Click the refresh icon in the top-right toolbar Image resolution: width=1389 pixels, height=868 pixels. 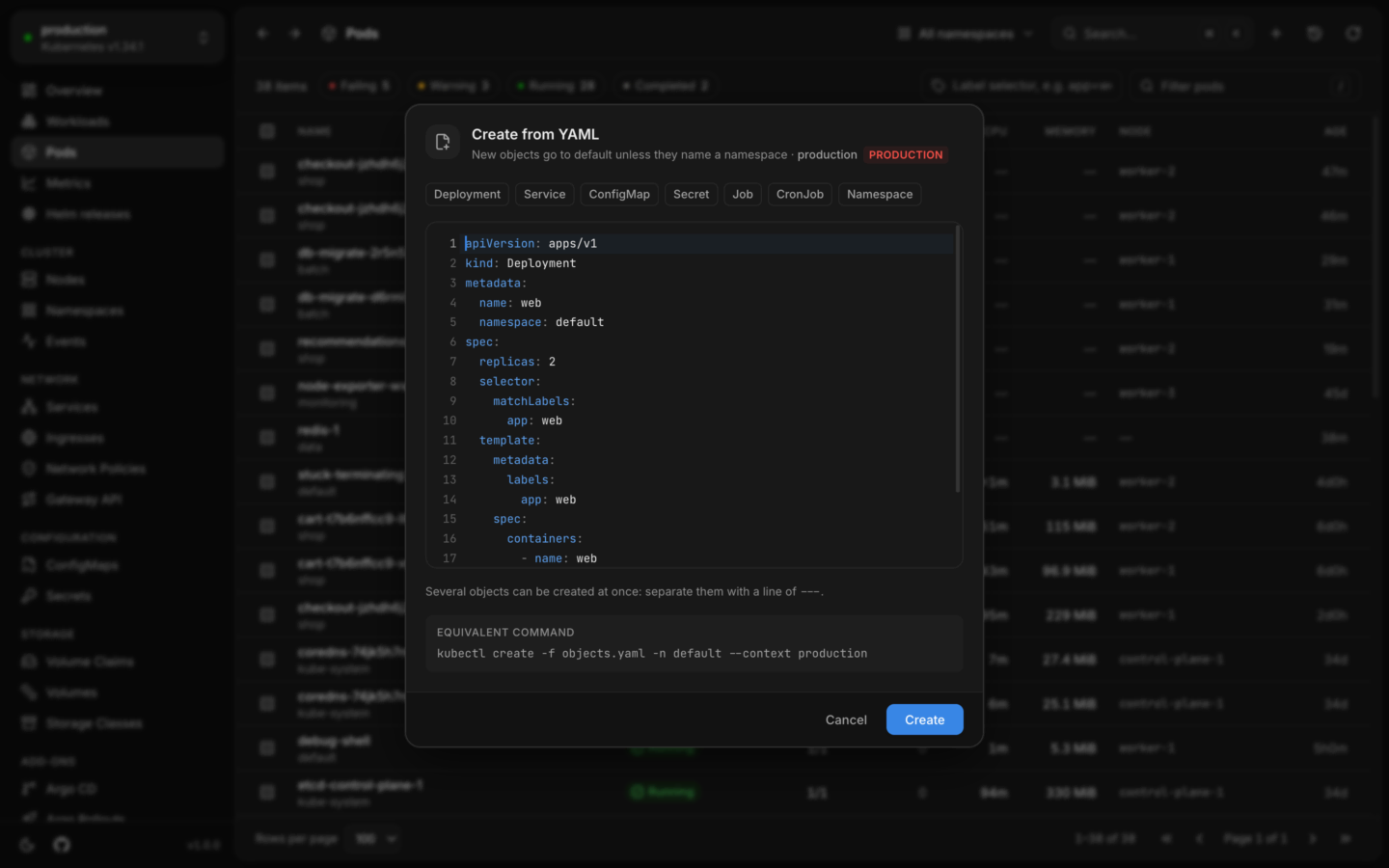(1353, 34)
